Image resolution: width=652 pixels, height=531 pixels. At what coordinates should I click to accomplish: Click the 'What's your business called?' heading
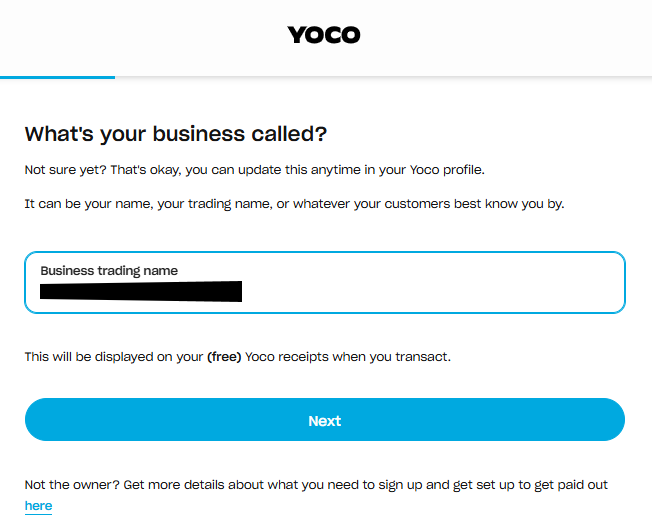click(x=176, y=134)
